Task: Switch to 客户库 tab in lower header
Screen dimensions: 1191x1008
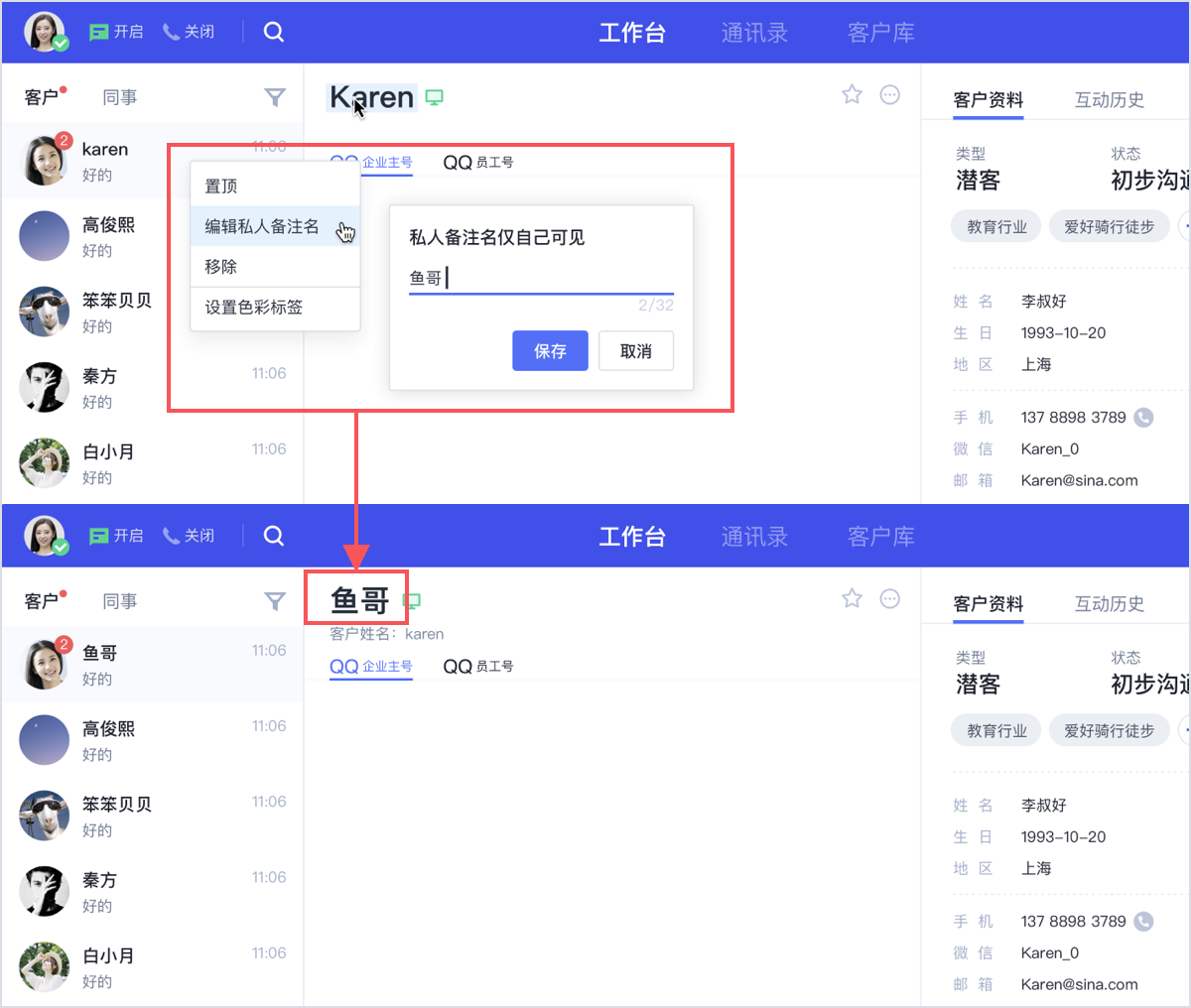Action: pyautogui.click(x=881, y=537)
